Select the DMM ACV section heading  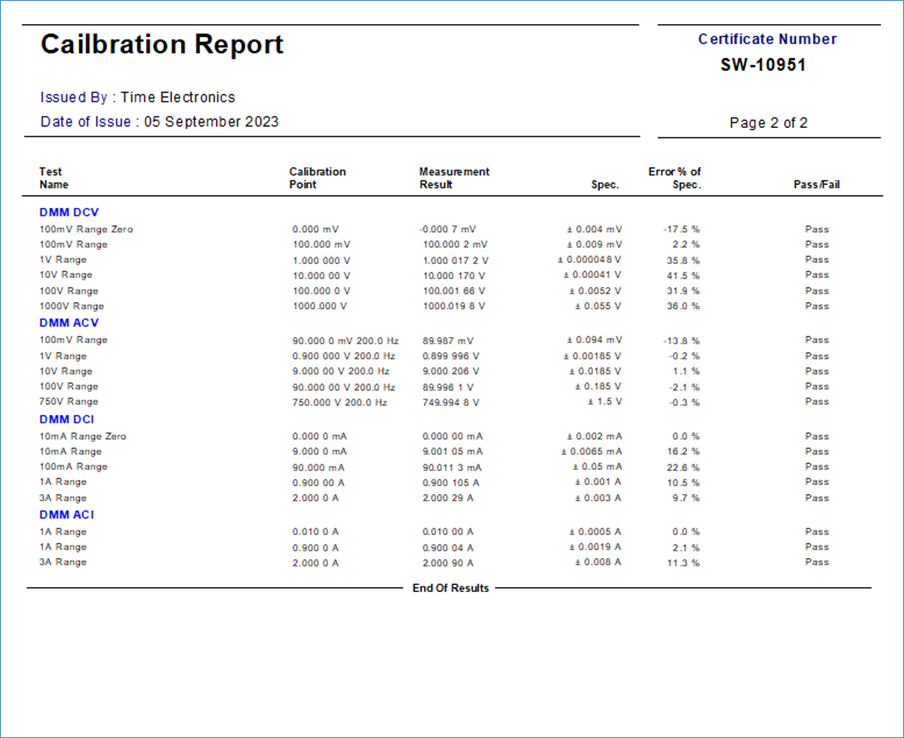[69, 323]
